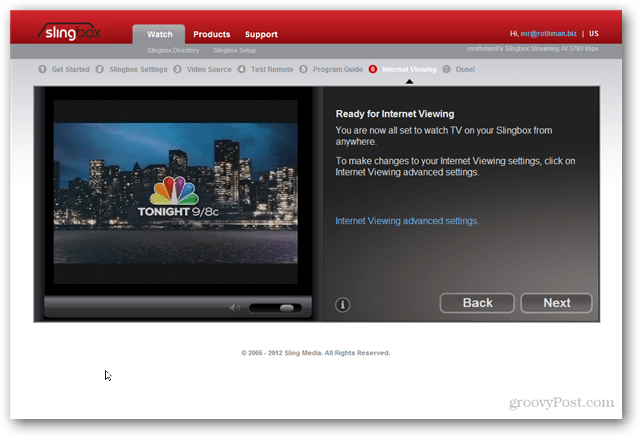
Task: Jump to step 3 Video Source
Action: (202, 69)
